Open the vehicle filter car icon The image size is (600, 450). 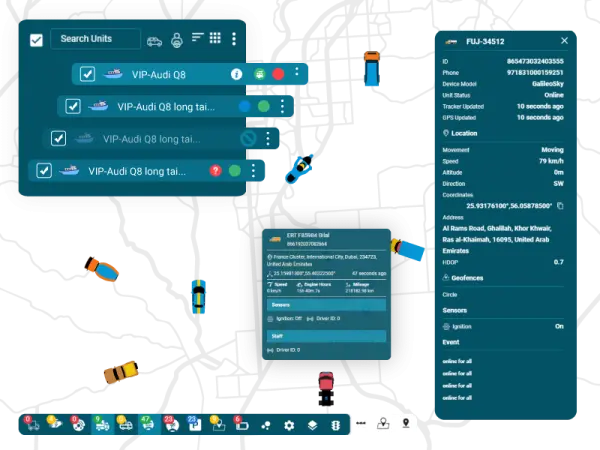click(155, 41)
